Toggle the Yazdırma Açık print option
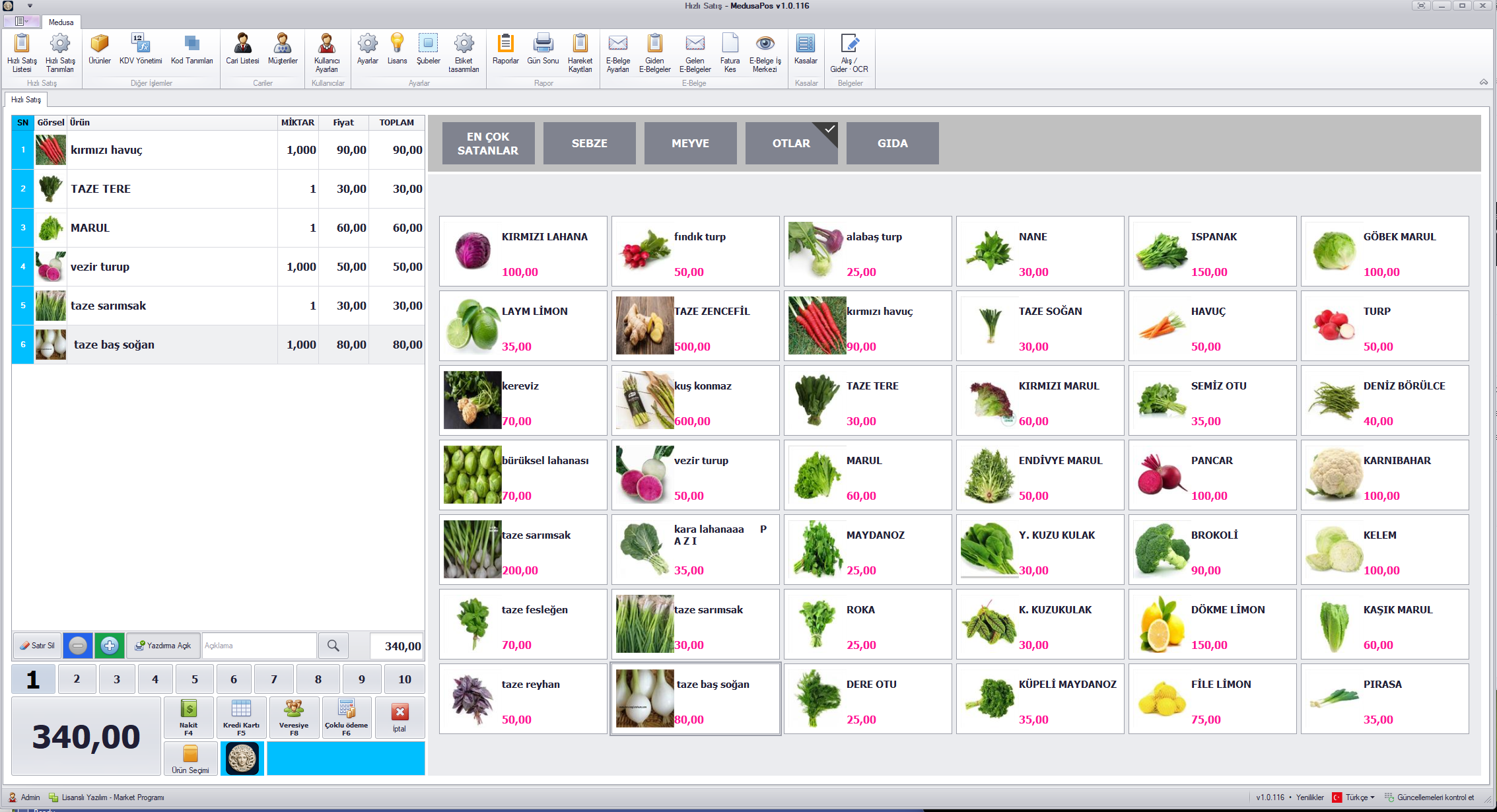Viewport: 1497px width, 812px height. click(162, 646)
